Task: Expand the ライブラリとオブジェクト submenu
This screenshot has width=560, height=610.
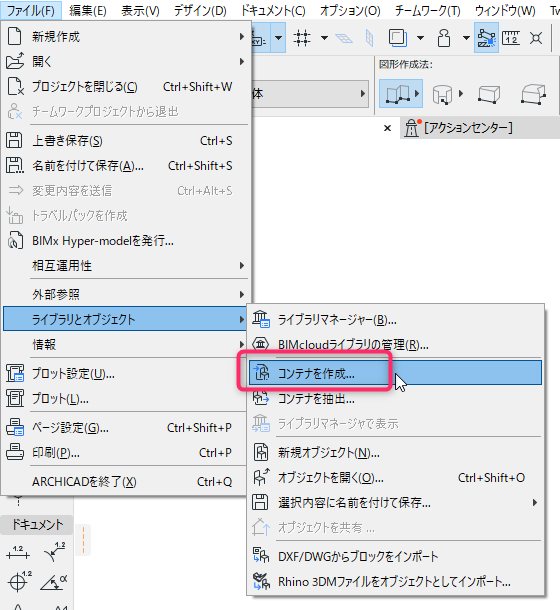Action: pyautogui.click(x=125, y=319)
